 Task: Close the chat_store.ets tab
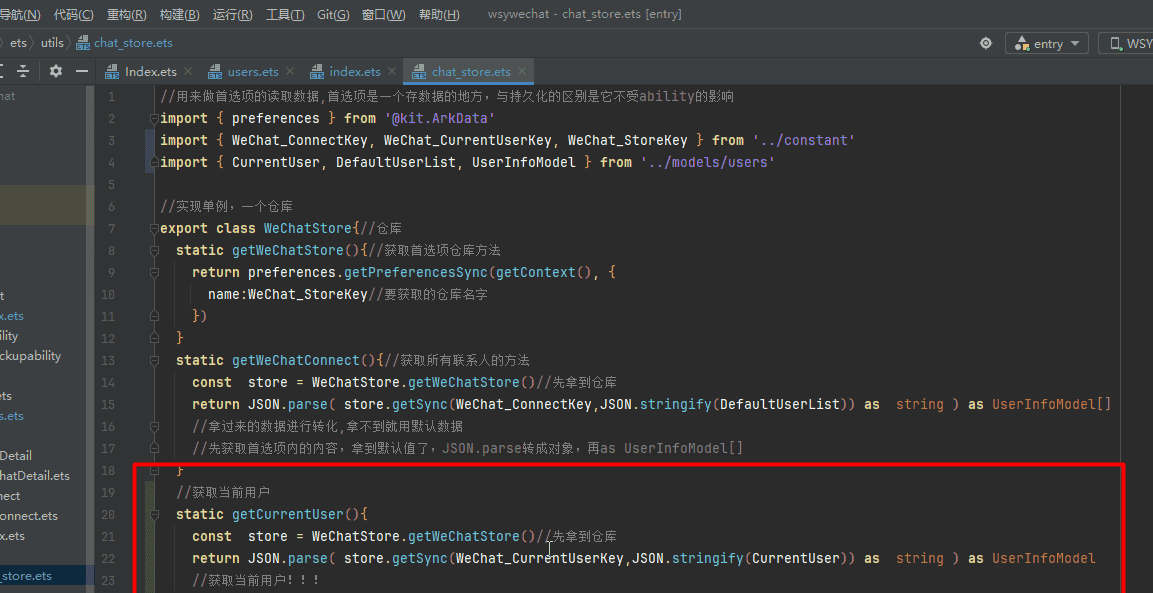[x=522, y=72]
